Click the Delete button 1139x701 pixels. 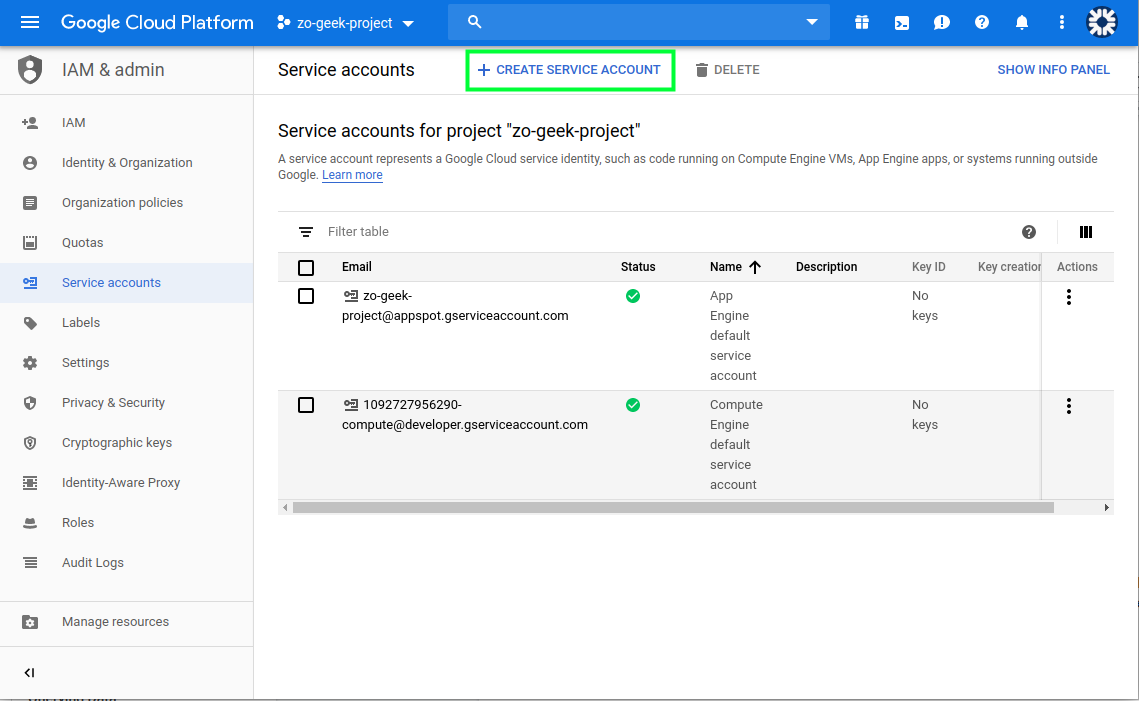click(727, 70)
